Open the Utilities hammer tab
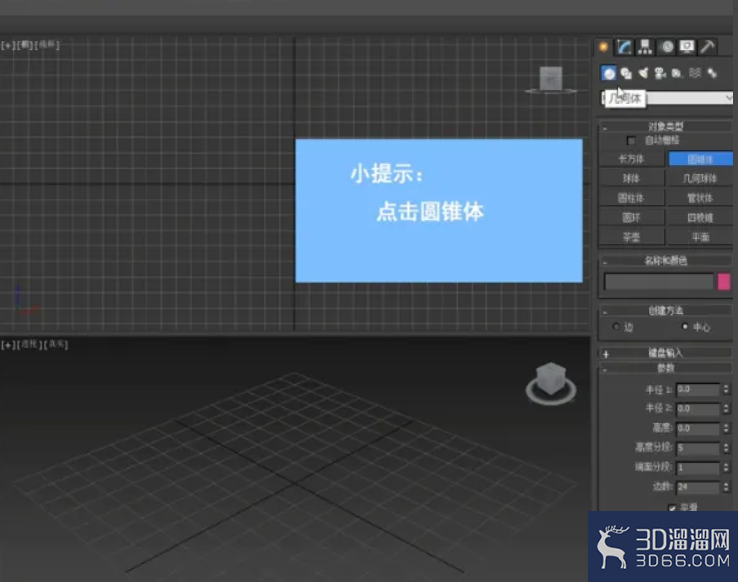738x582 pixels. pos(707,47)
